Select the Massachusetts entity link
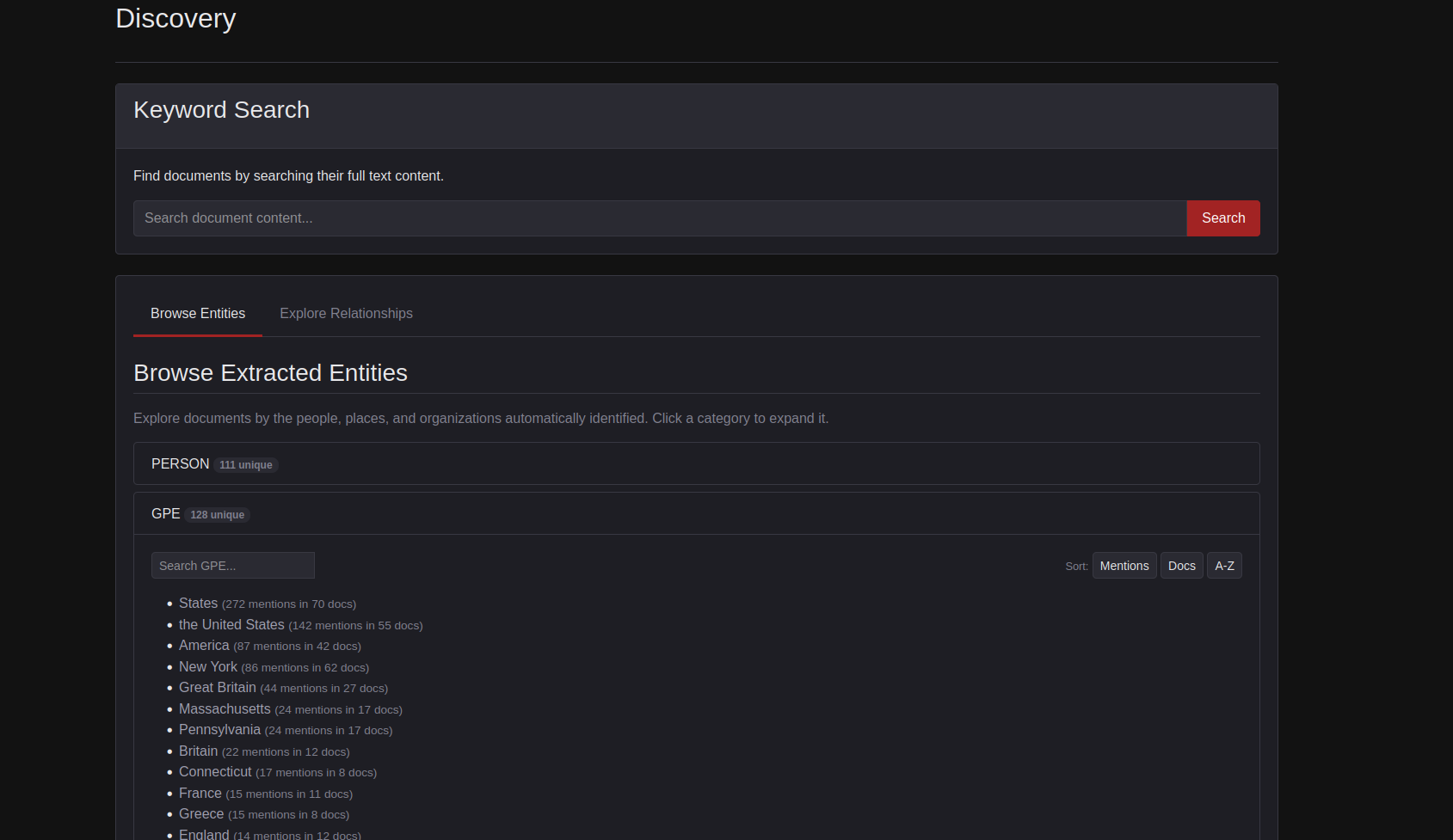Screen dimensions: 1453x840 tap(225, 709)
